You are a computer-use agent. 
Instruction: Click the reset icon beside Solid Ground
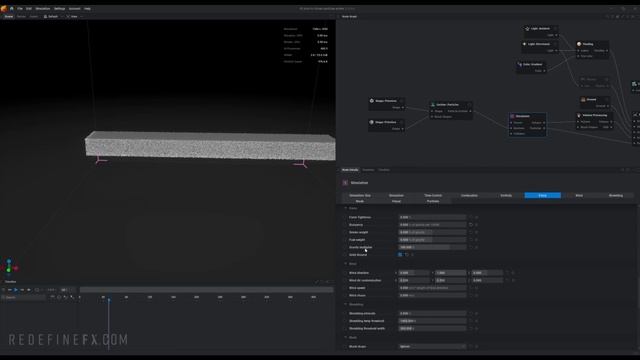(407, 255)
